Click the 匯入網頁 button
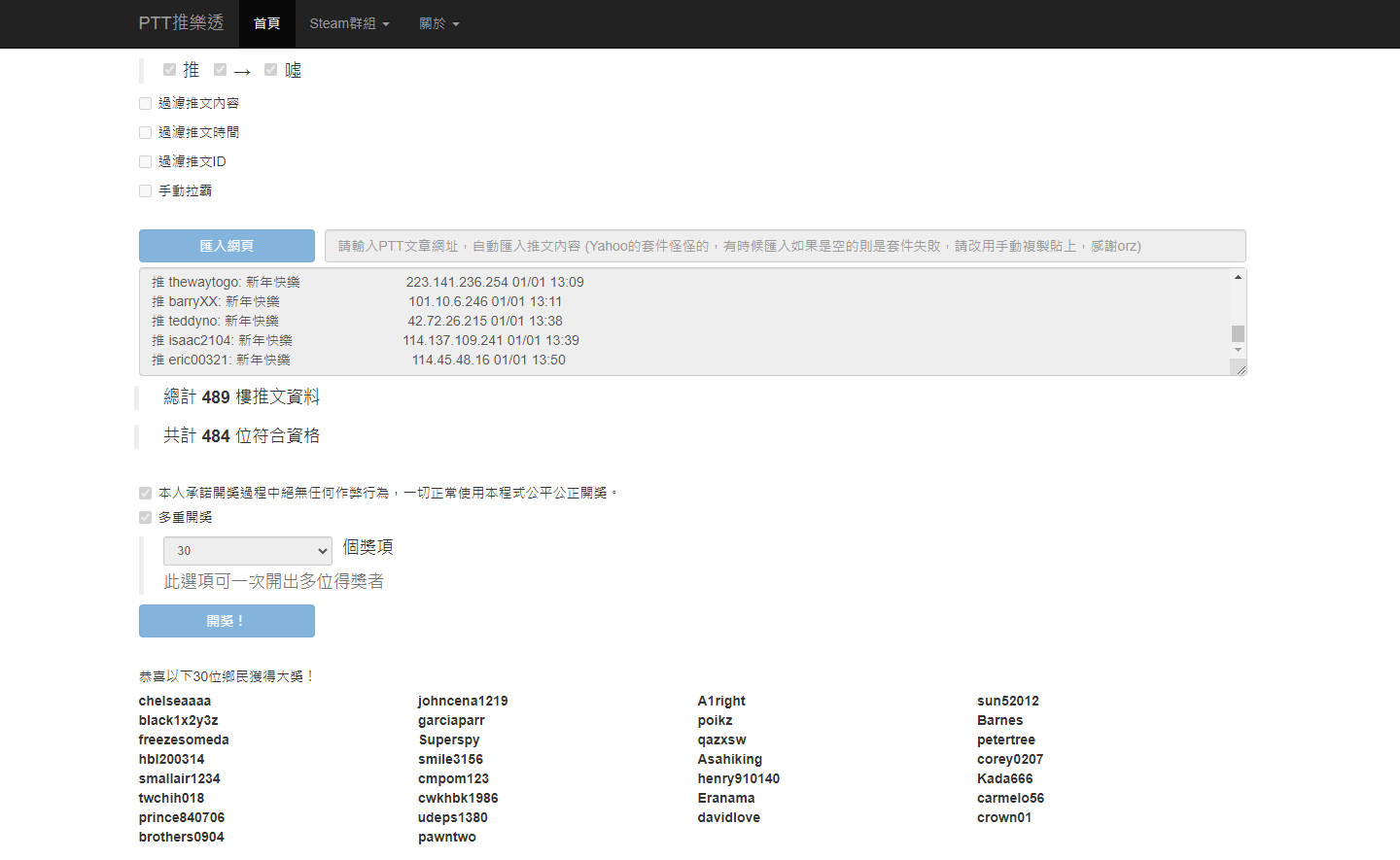This screenshot has width=1400, height=860. [227, 246]
